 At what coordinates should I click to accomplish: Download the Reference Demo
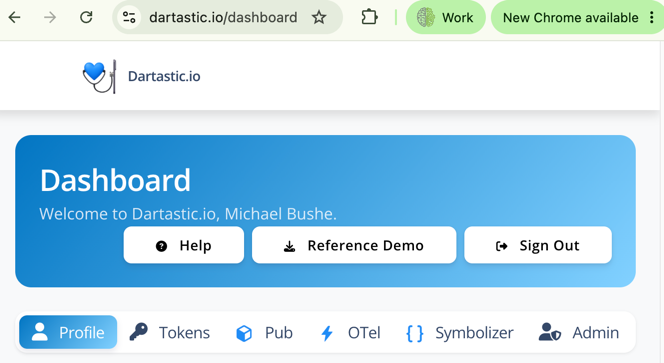coord(354,245)
